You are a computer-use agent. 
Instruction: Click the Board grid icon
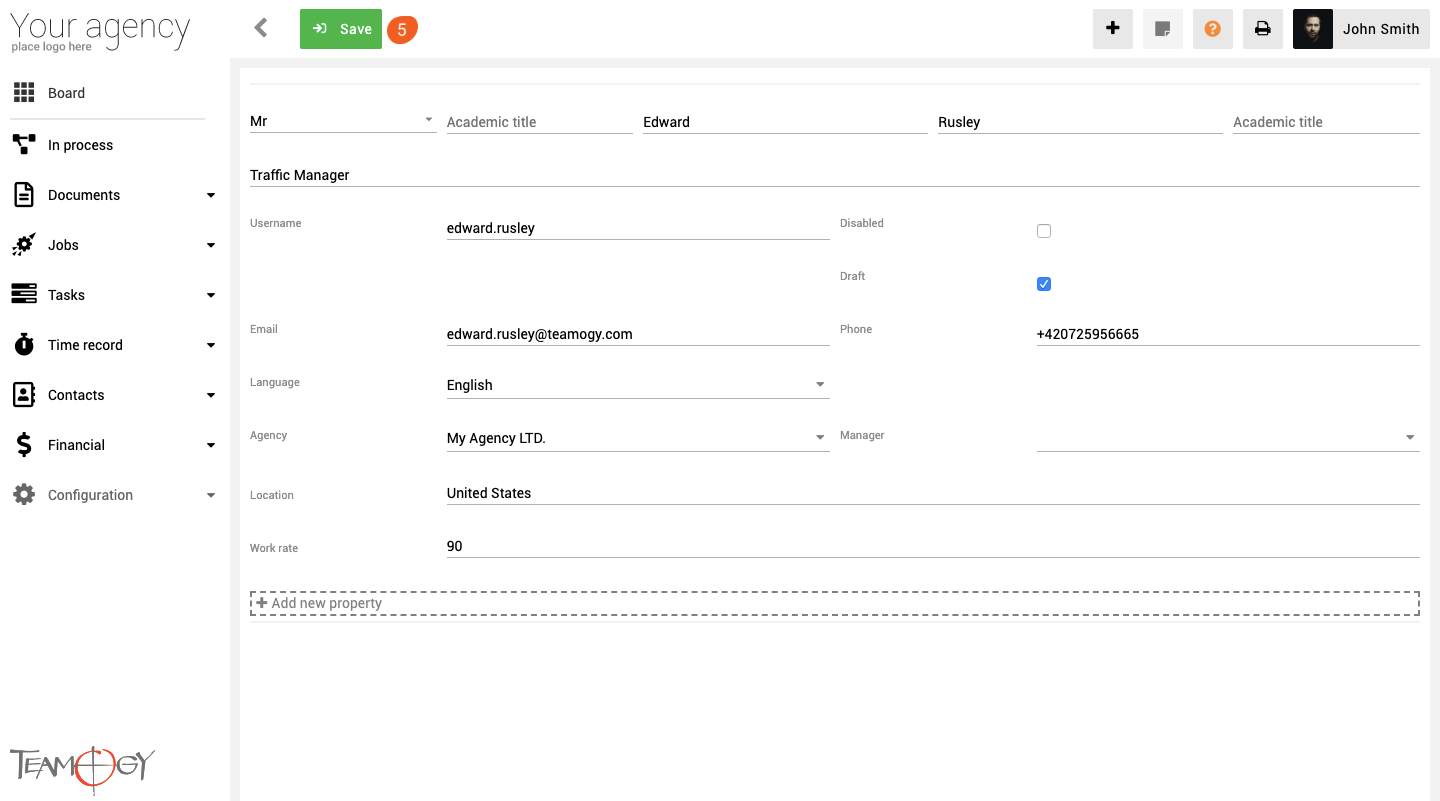coord(24,93)
